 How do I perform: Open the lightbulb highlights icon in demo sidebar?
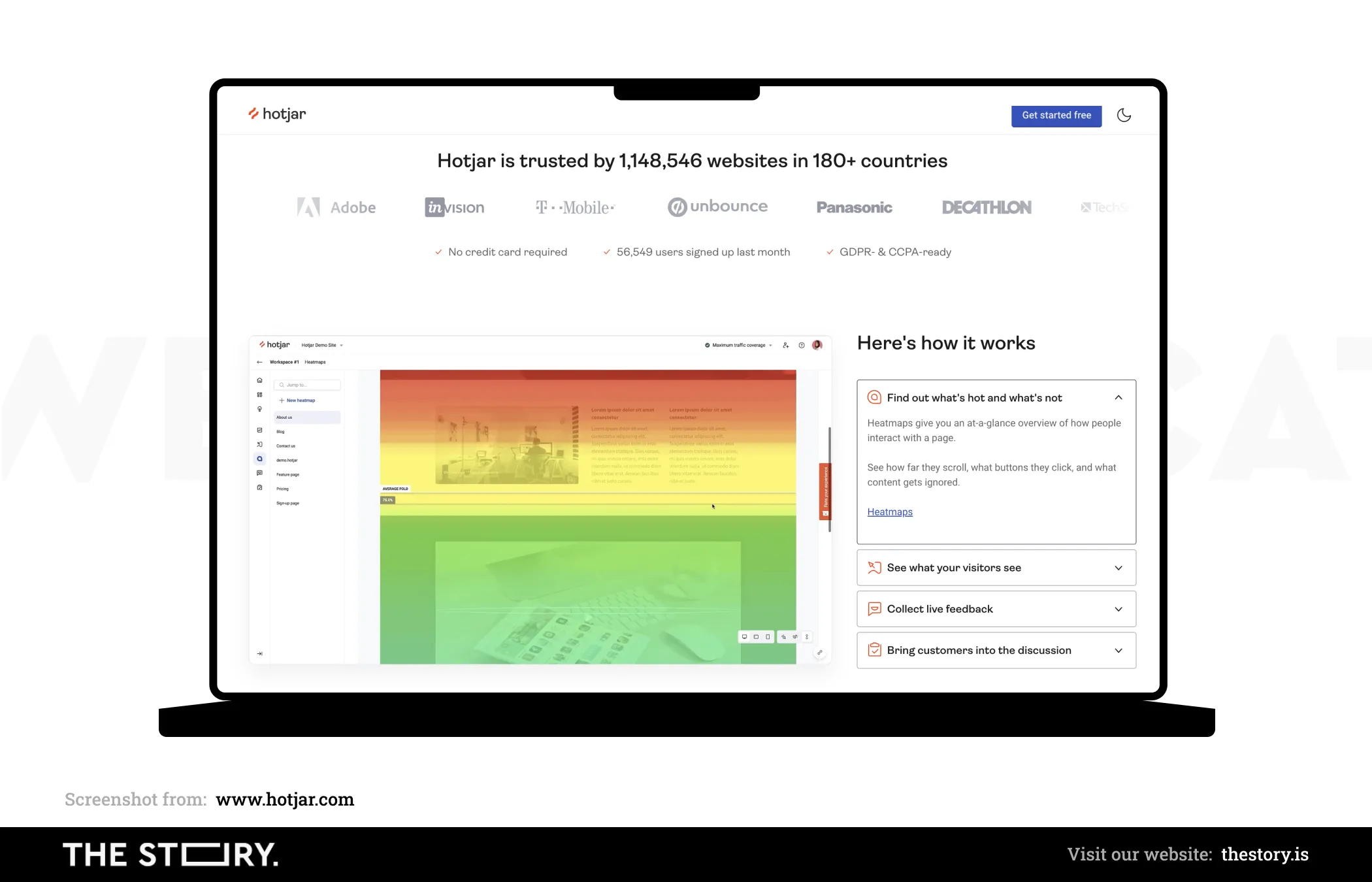[259, 409]
